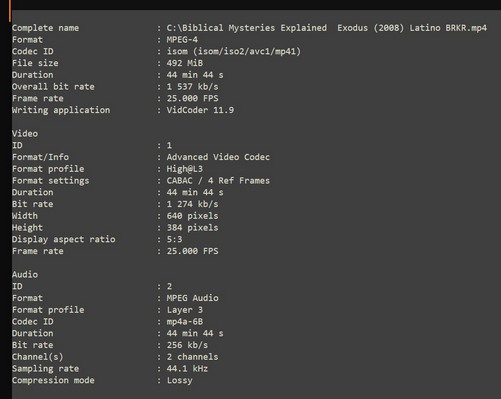501x399 pixels.
Task: Click the Audio section heading
Action: point(25,275)
